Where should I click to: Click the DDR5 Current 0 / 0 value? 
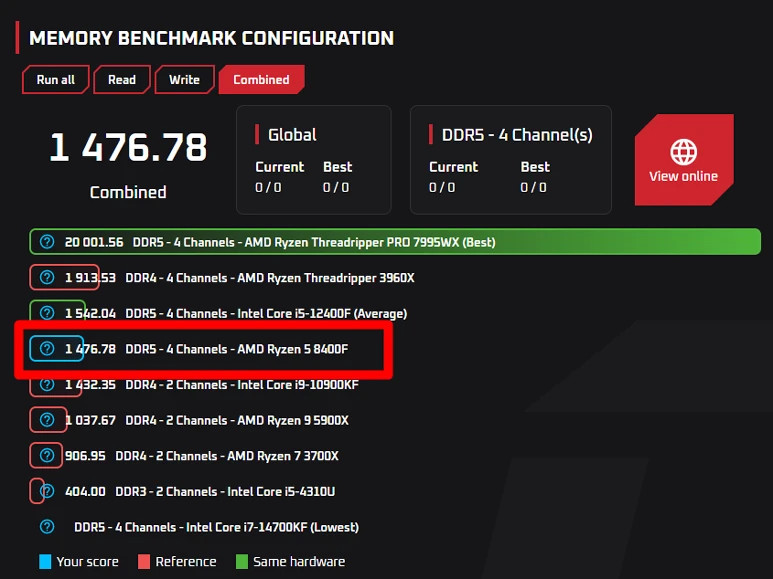(442, 187)
